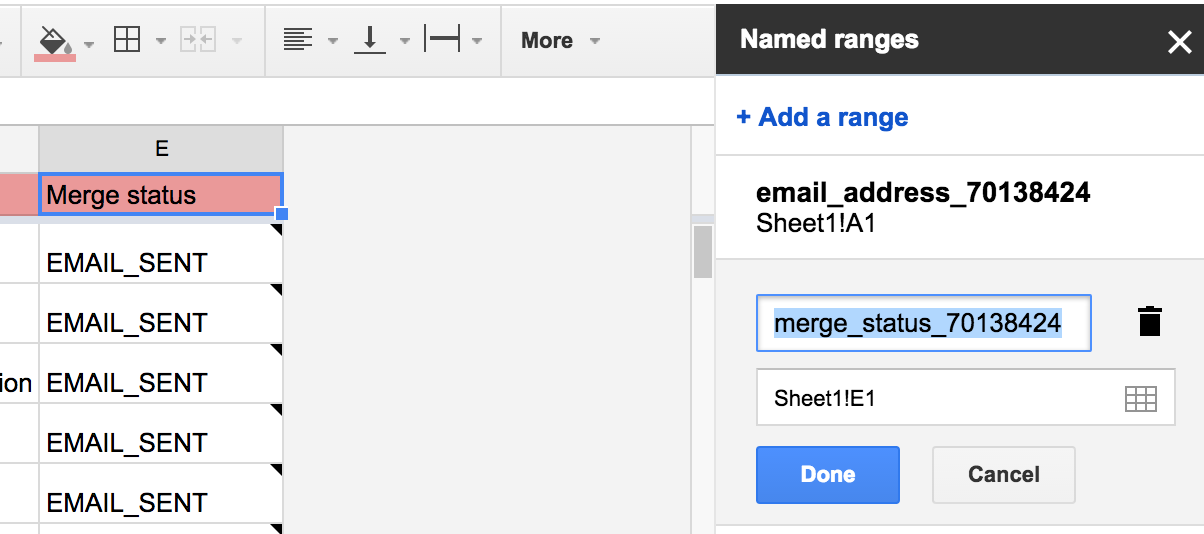Delete named range with trash icon

pyautogui.click(x=1150, y=322)
